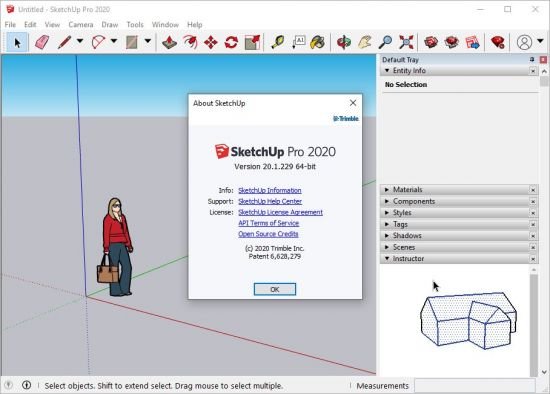Open the Edit menu

(30, 25)
